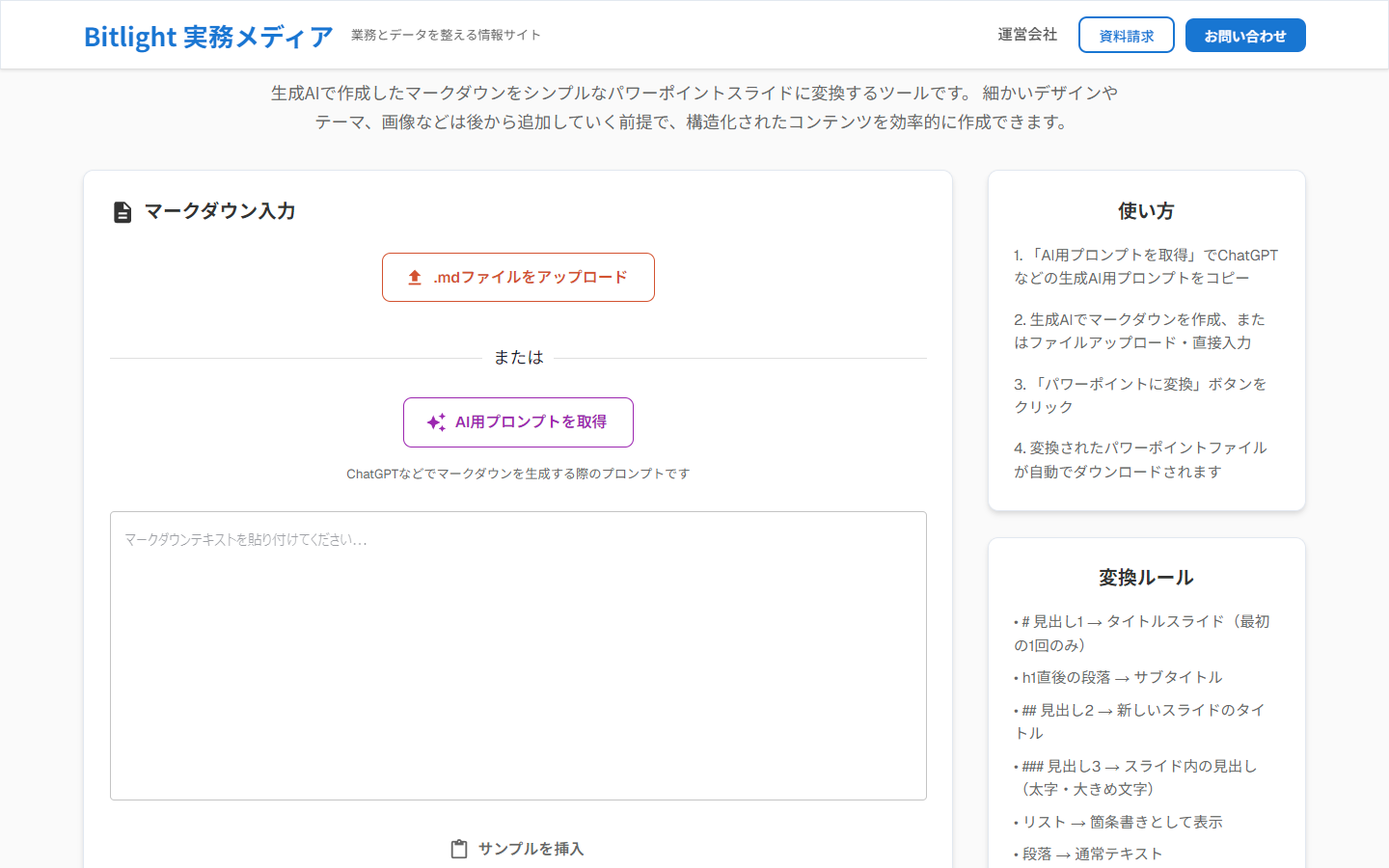Screen dimensions: 1389x868
Task: Click the intro paragraph starting 生成AIで作成した
Action: click(694, 108)
